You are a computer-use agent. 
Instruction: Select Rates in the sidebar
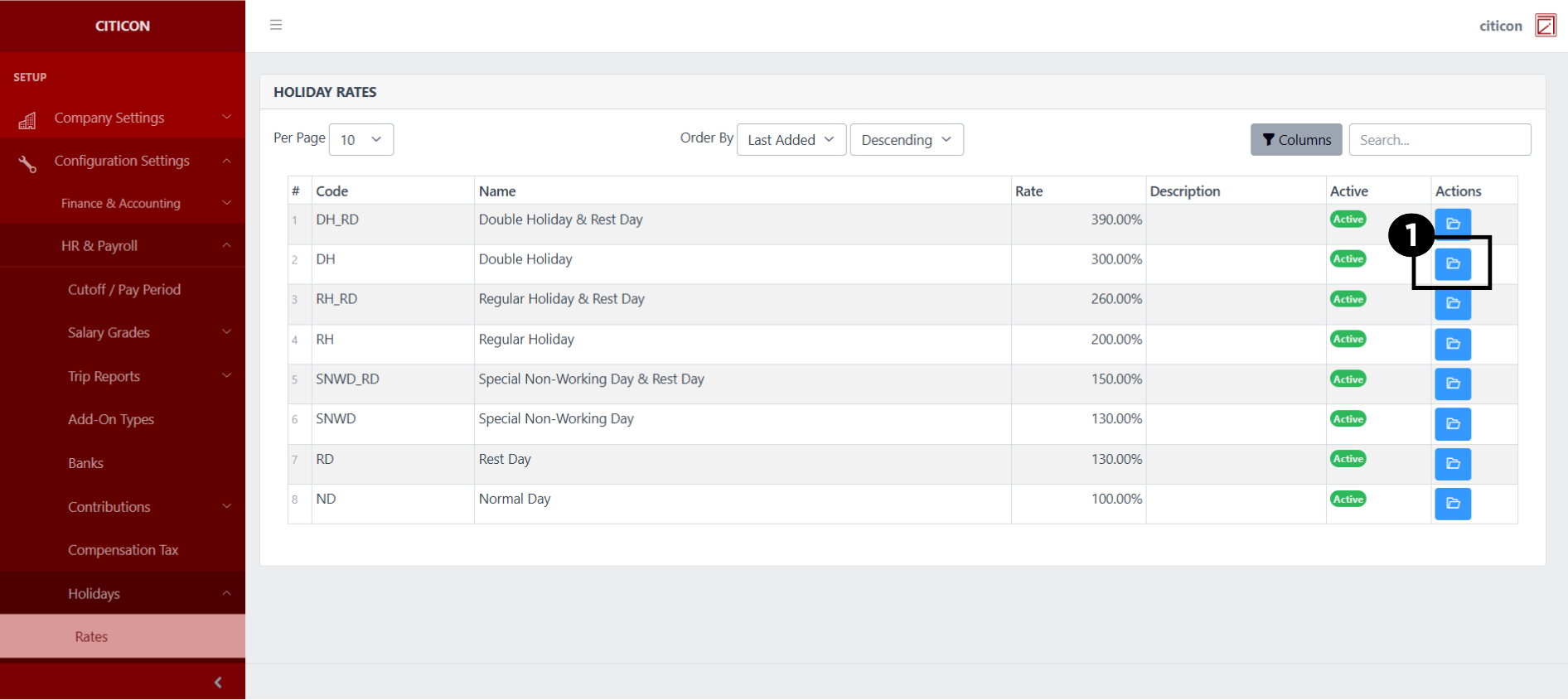coord(91,637)
